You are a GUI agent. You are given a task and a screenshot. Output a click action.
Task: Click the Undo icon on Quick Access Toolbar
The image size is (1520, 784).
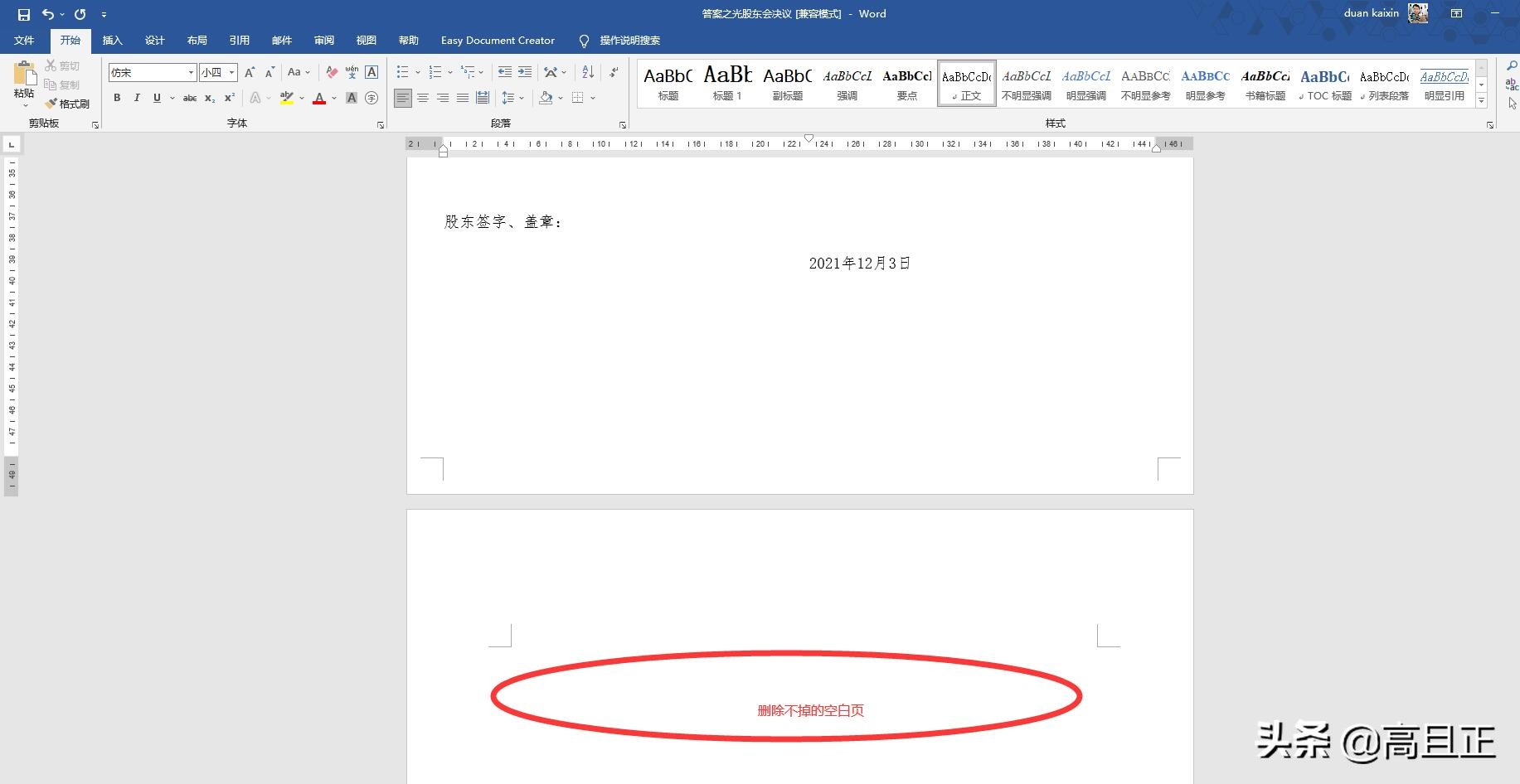pos(47,14)
